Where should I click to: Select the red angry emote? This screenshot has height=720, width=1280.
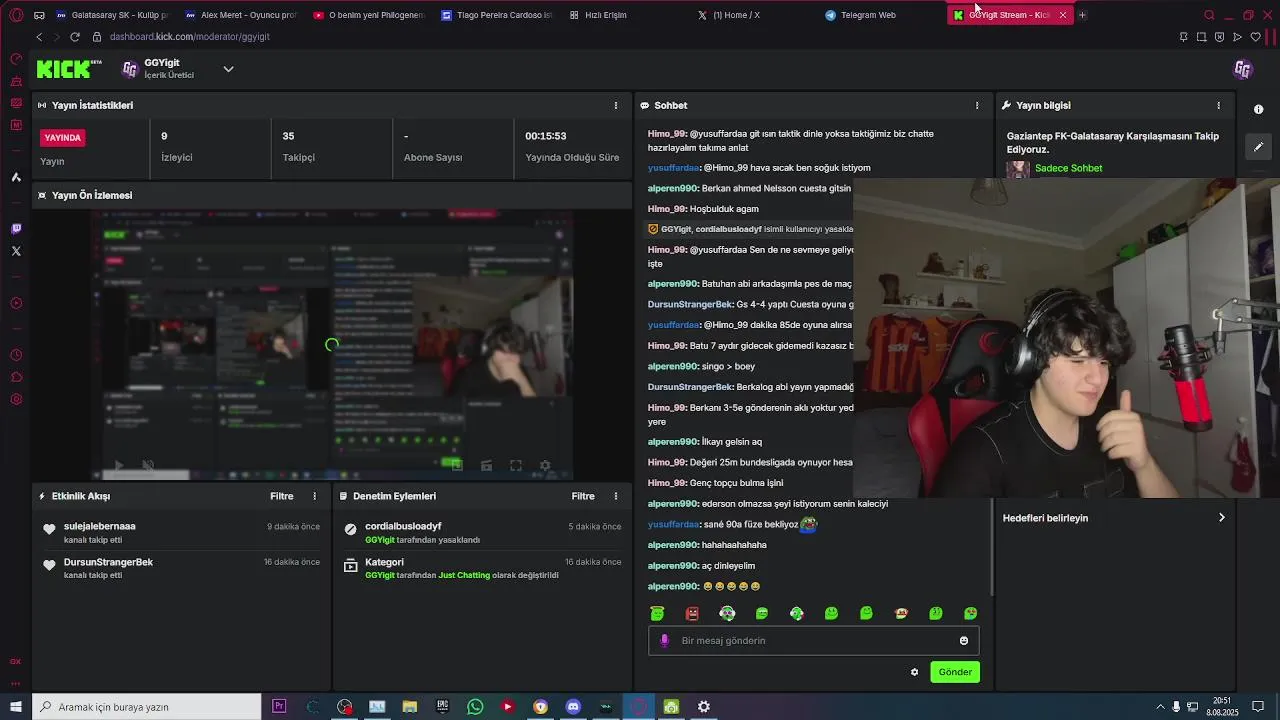pyautogui.click(x=692, y=613)
